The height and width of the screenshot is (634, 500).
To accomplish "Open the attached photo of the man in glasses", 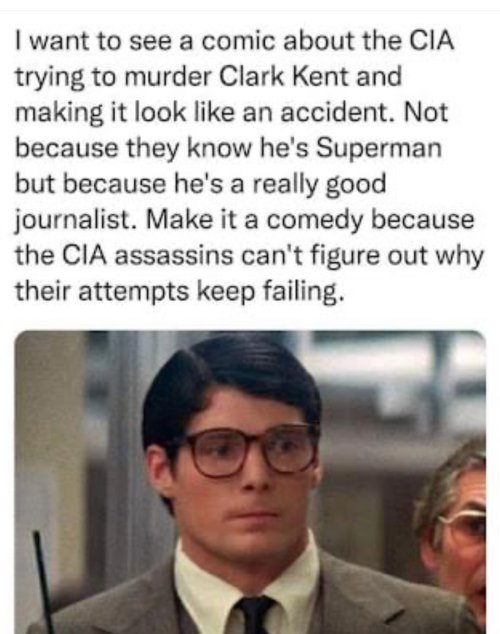I will click(250, 482).
